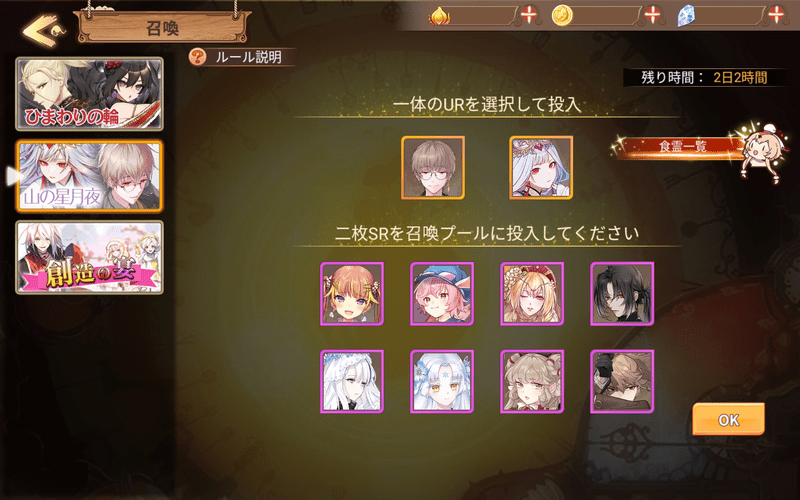
Task: Switch to the 創造の宴 summon banner
Action: 90,257
